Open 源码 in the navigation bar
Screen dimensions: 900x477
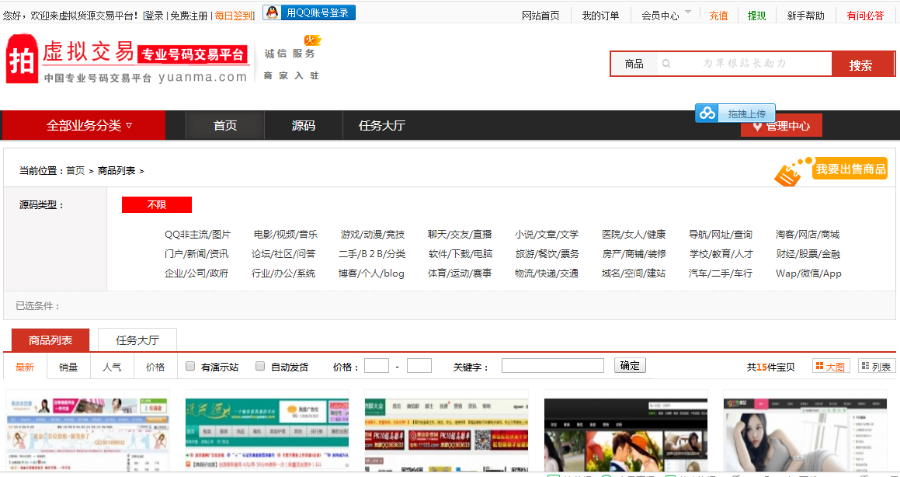[303, 126]
